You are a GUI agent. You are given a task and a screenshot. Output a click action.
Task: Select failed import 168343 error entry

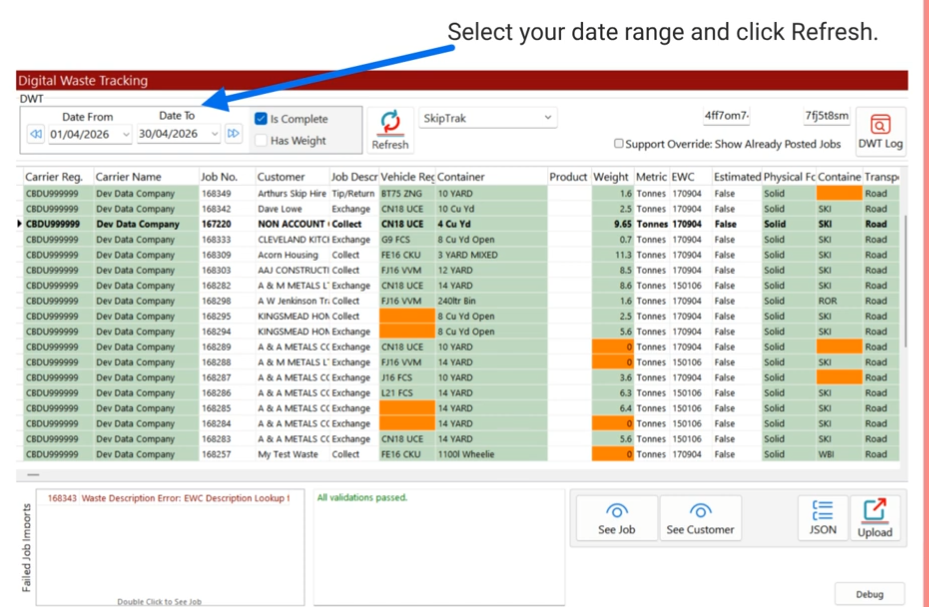coord(169,498)
